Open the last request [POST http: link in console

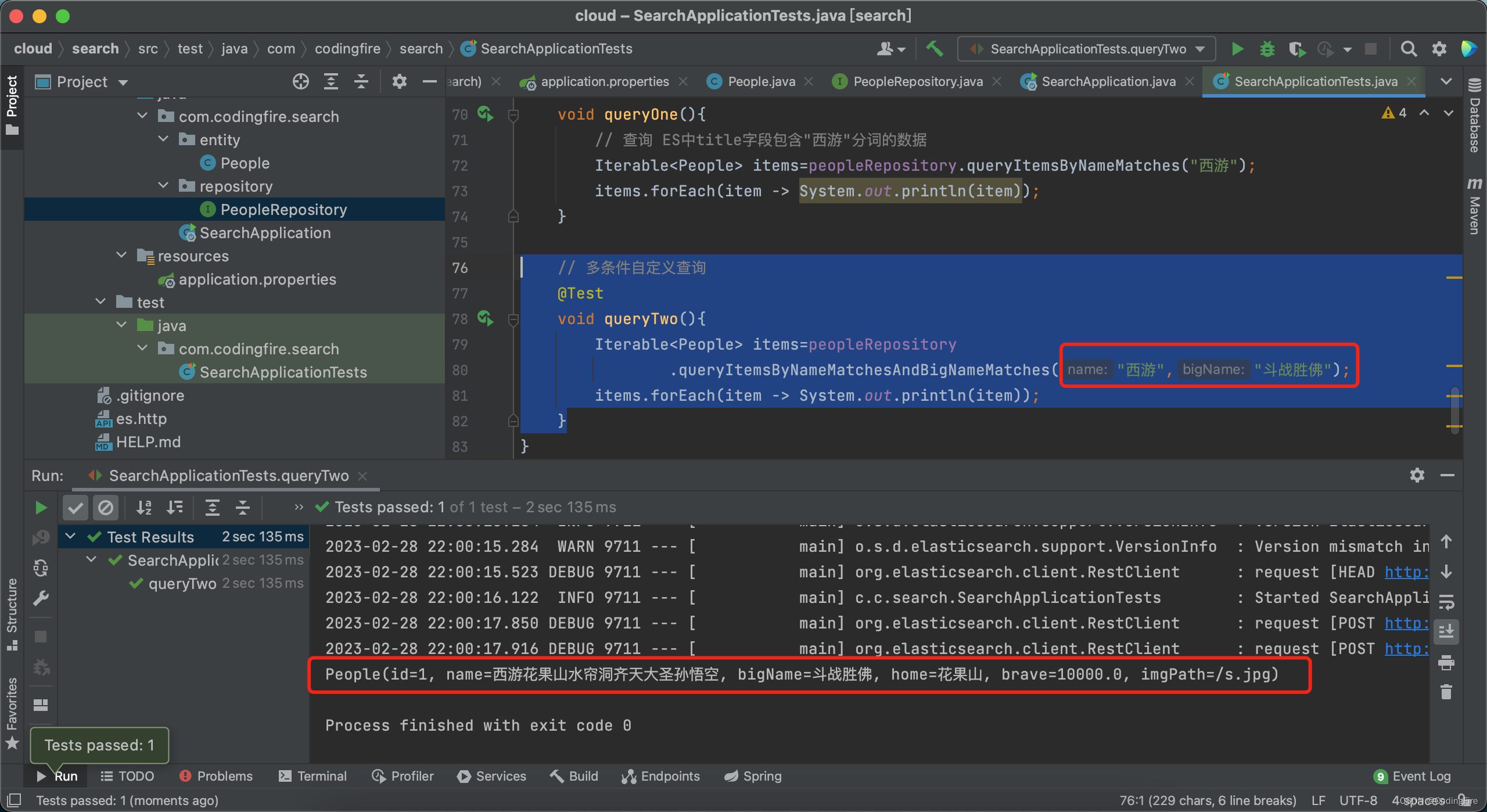tap(1406, 649)
